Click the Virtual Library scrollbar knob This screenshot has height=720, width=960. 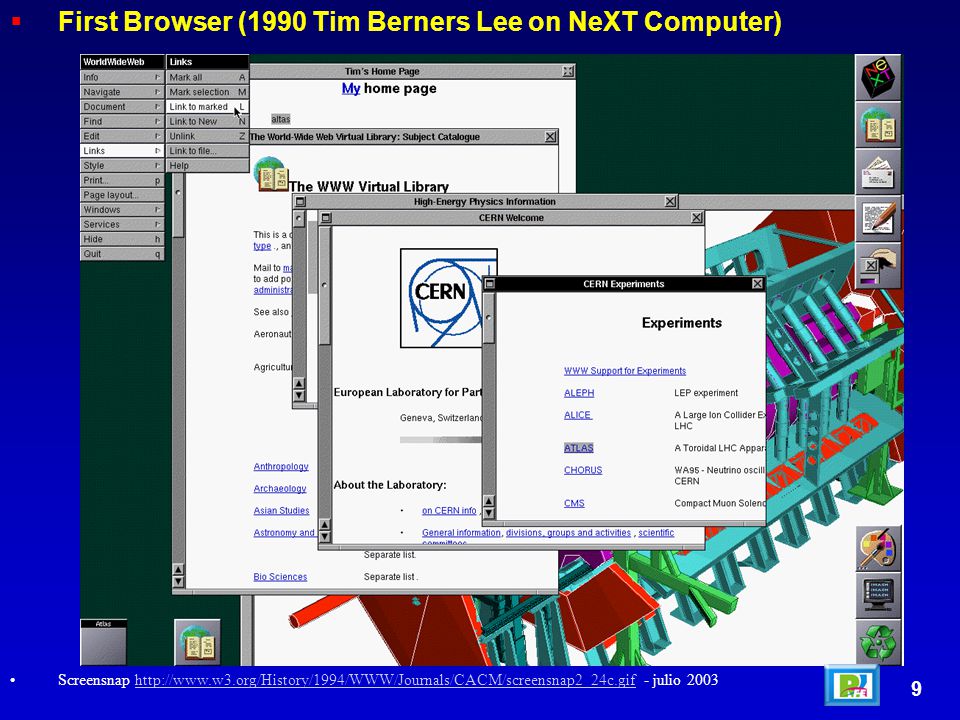(x=178, y=206)
